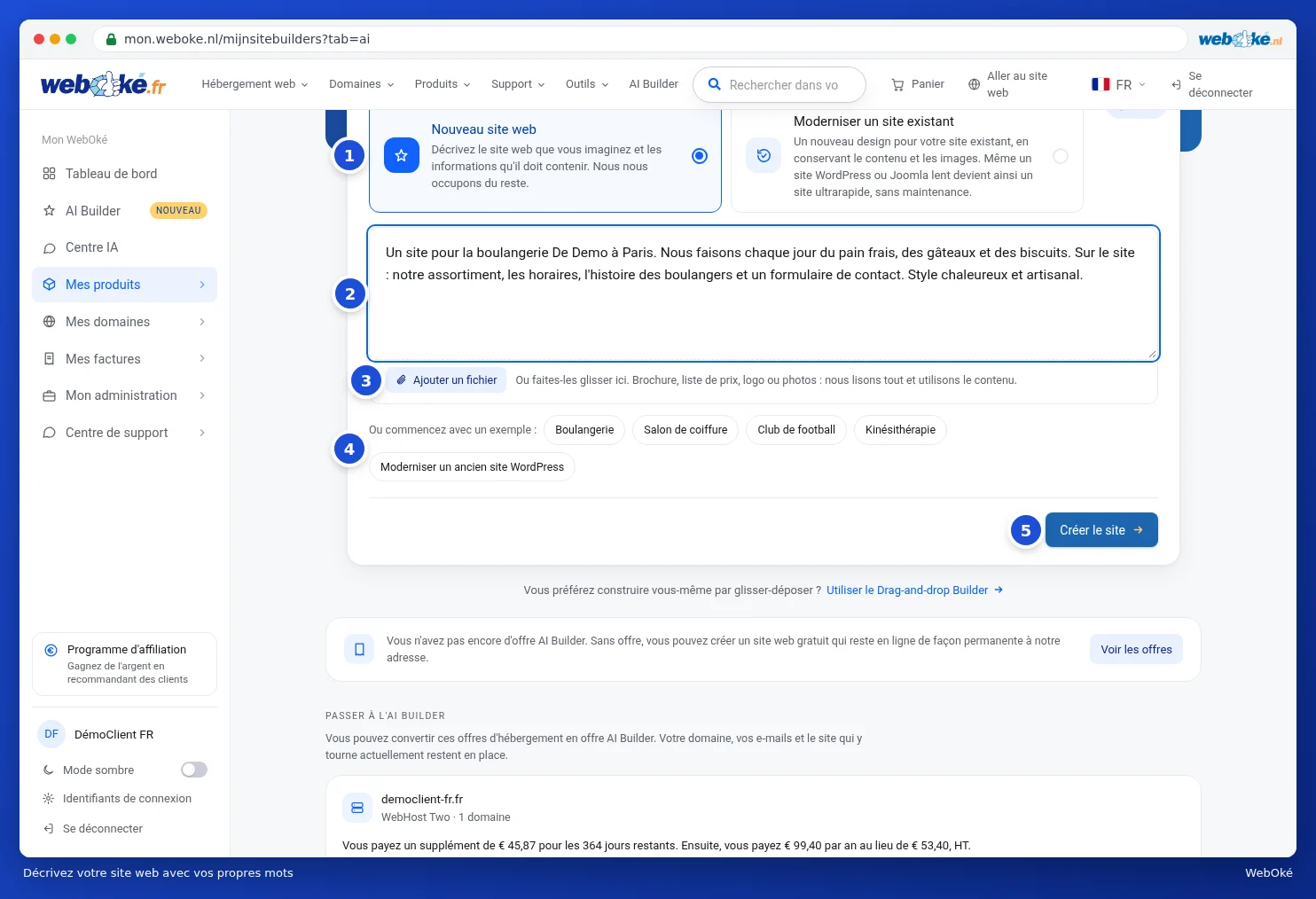Click the Programme d'affiliation euro icon
The height and width of the screenshot is (899, 1316).
click(x=51, y=650)
